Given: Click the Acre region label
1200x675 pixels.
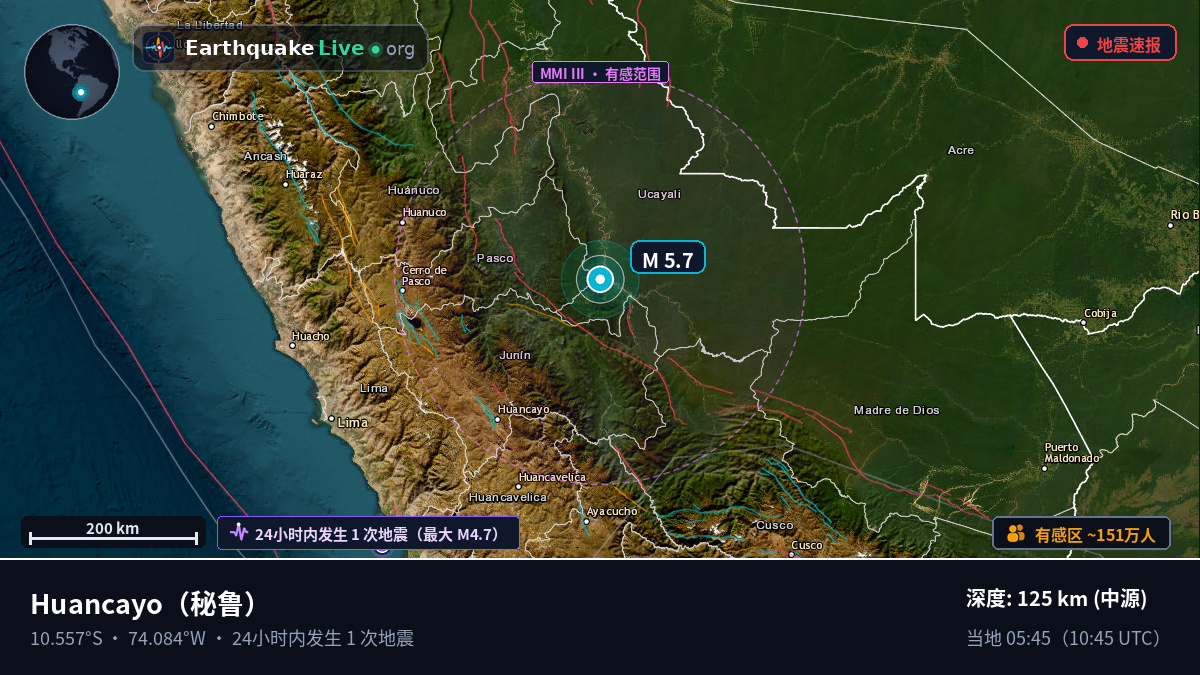Looking at the screenshot, I should 961,150.
